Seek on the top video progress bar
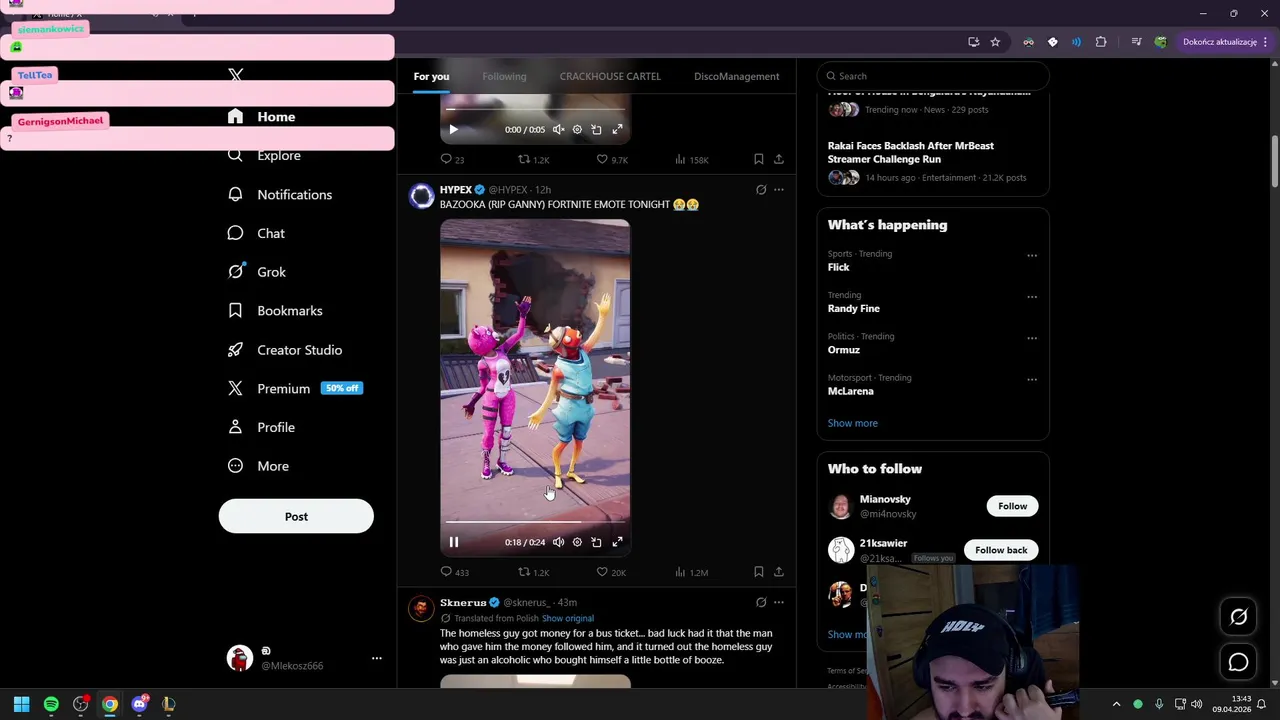The height and width of the screenshot is (720, 1280). tap(535, 109)
